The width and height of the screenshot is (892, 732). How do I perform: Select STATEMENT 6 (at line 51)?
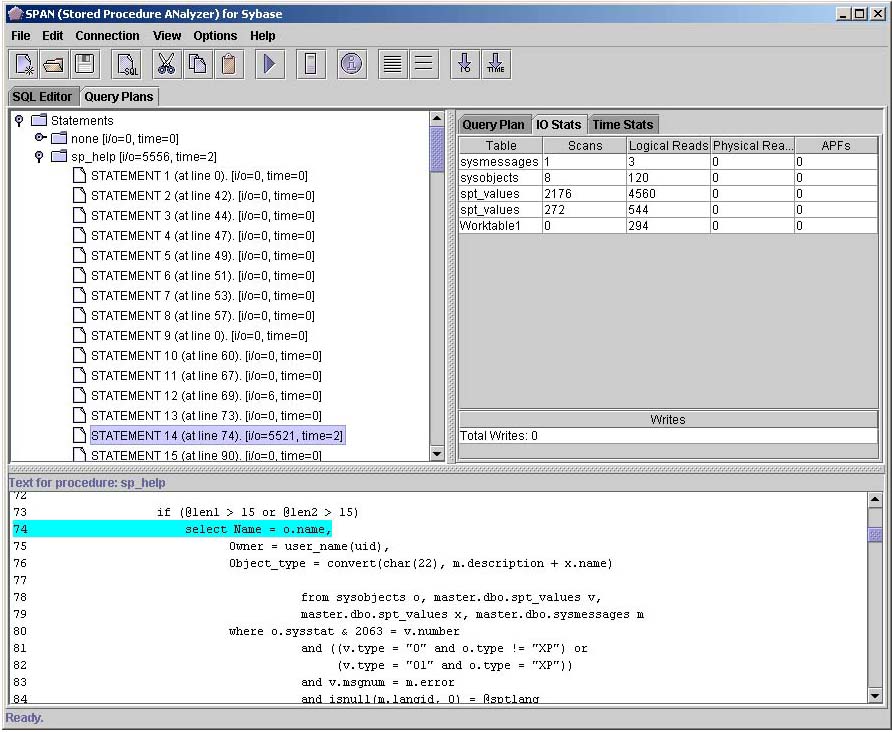pyautogui.click(x=203, y=275)
